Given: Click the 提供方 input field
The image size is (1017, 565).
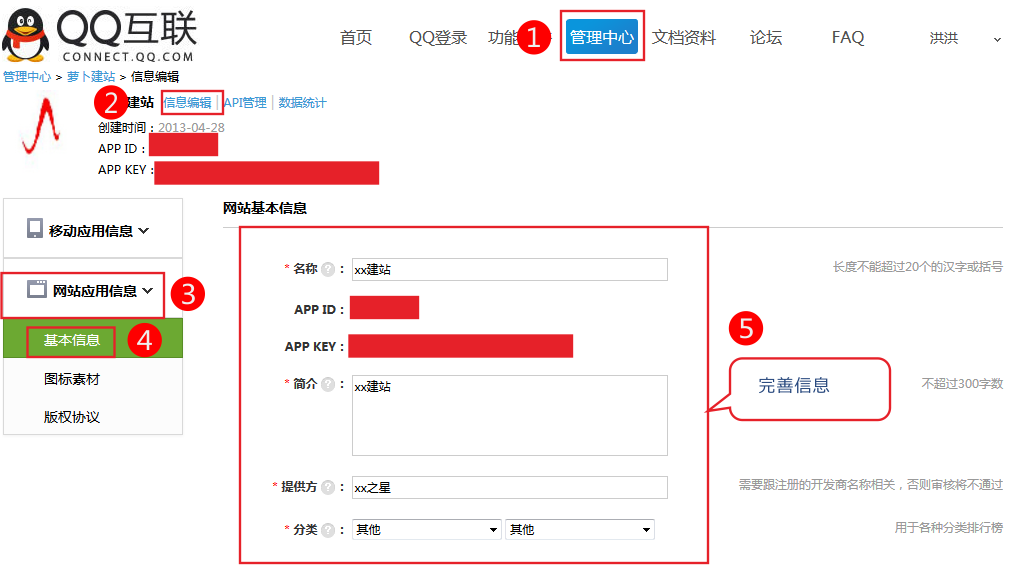Looking at the screenshot, I should (x=510, y=487).
